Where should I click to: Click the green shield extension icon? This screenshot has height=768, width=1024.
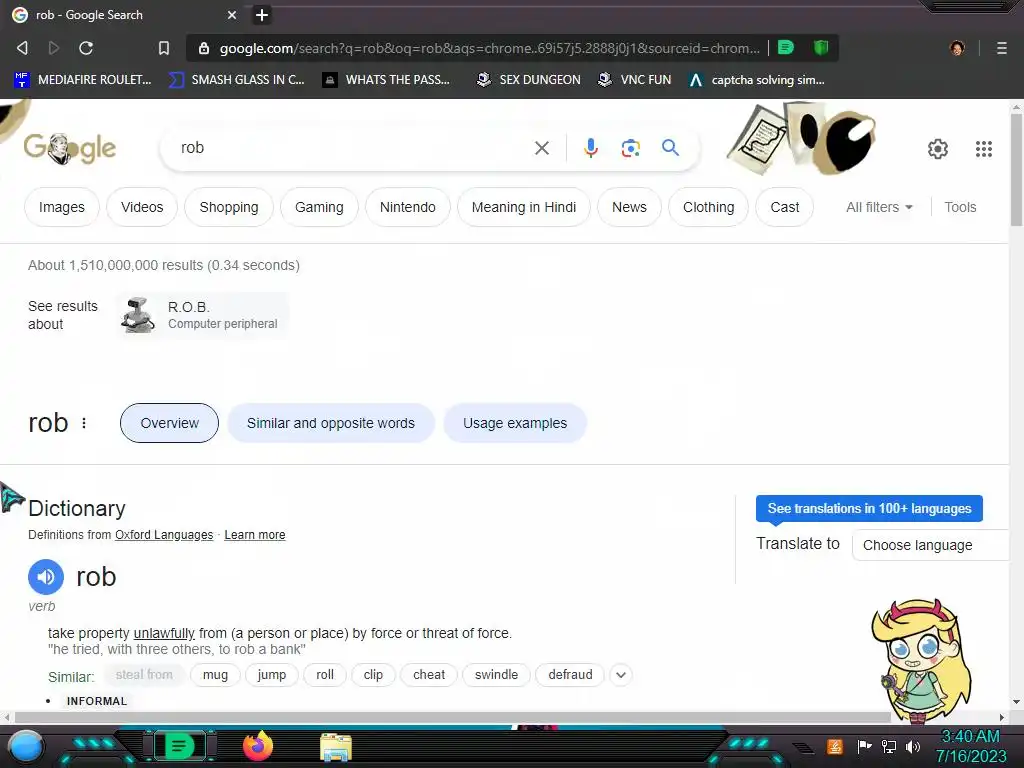pyautogui.click(x=821, y=47)
